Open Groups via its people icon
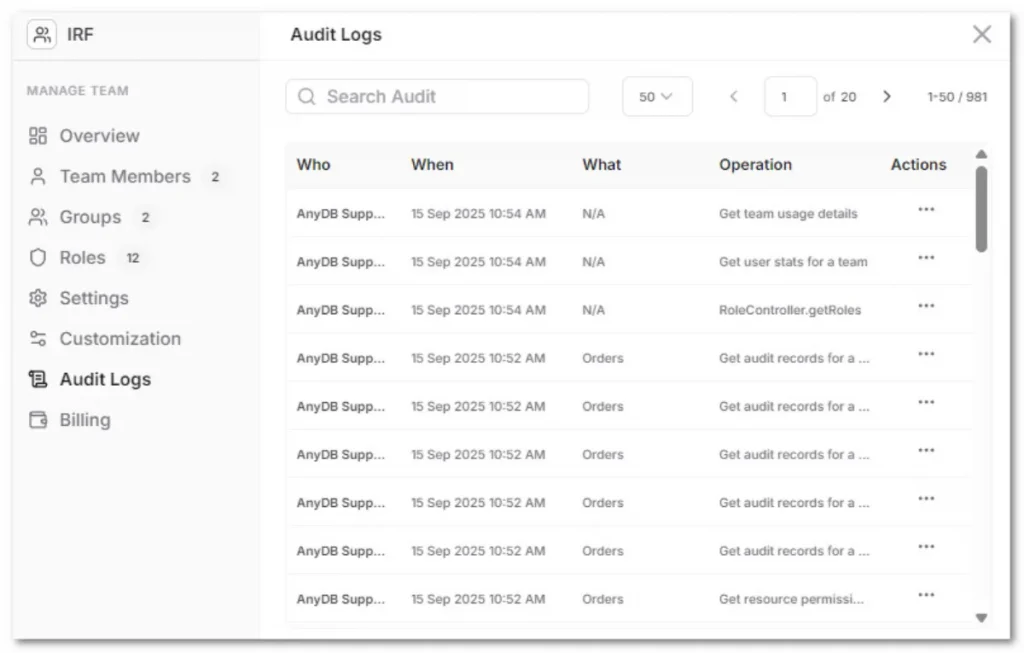This screenshot has height=653, width=1024. point(38,217)
